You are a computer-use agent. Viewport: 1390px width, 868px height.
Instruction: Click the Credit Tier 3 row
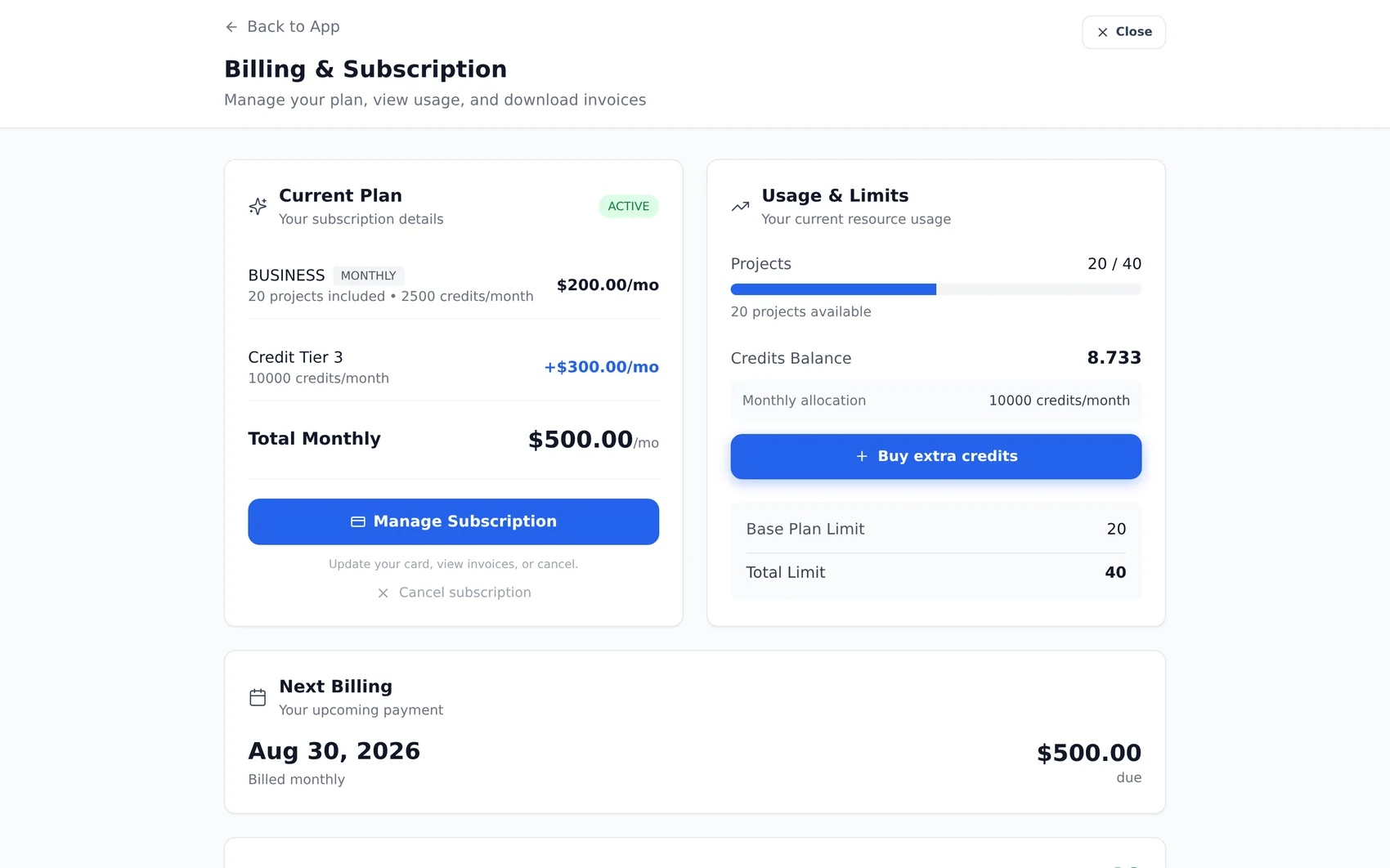(454, 367)
